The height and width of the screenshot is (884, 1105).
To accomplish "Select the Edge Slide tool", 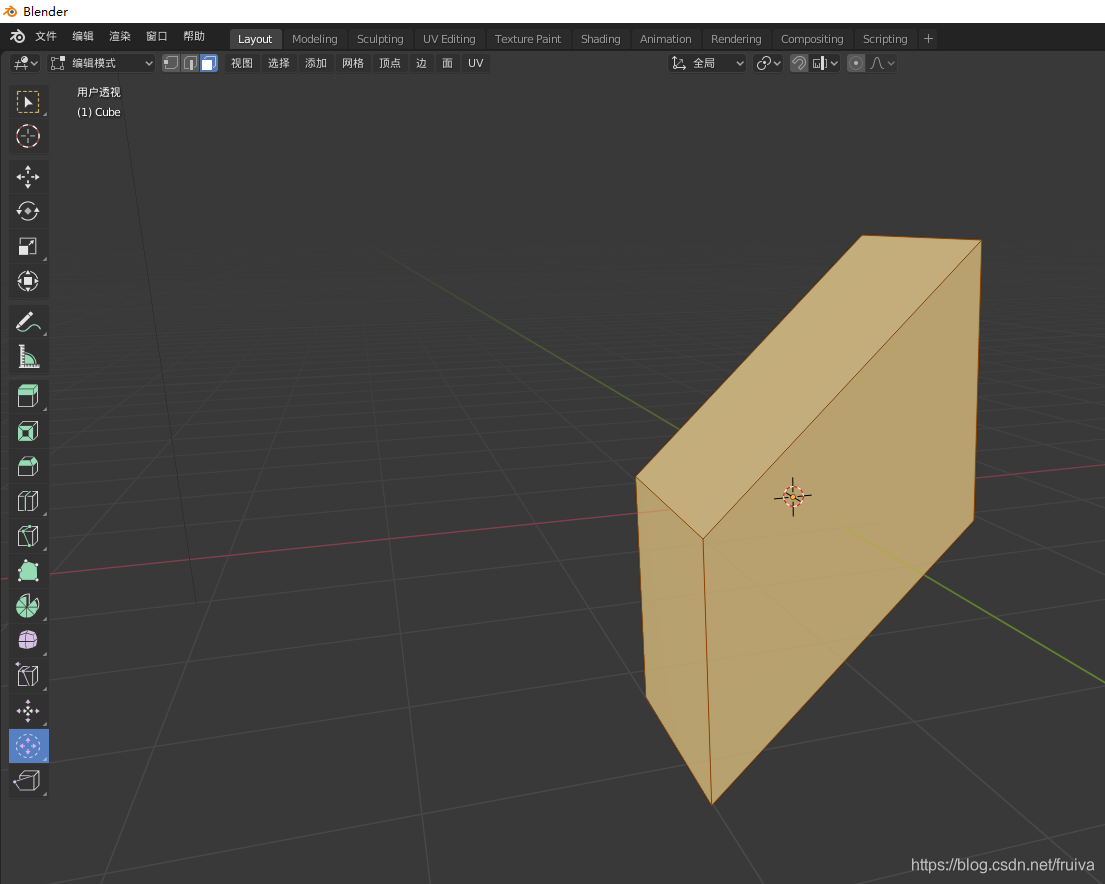I will click(28, 675).
